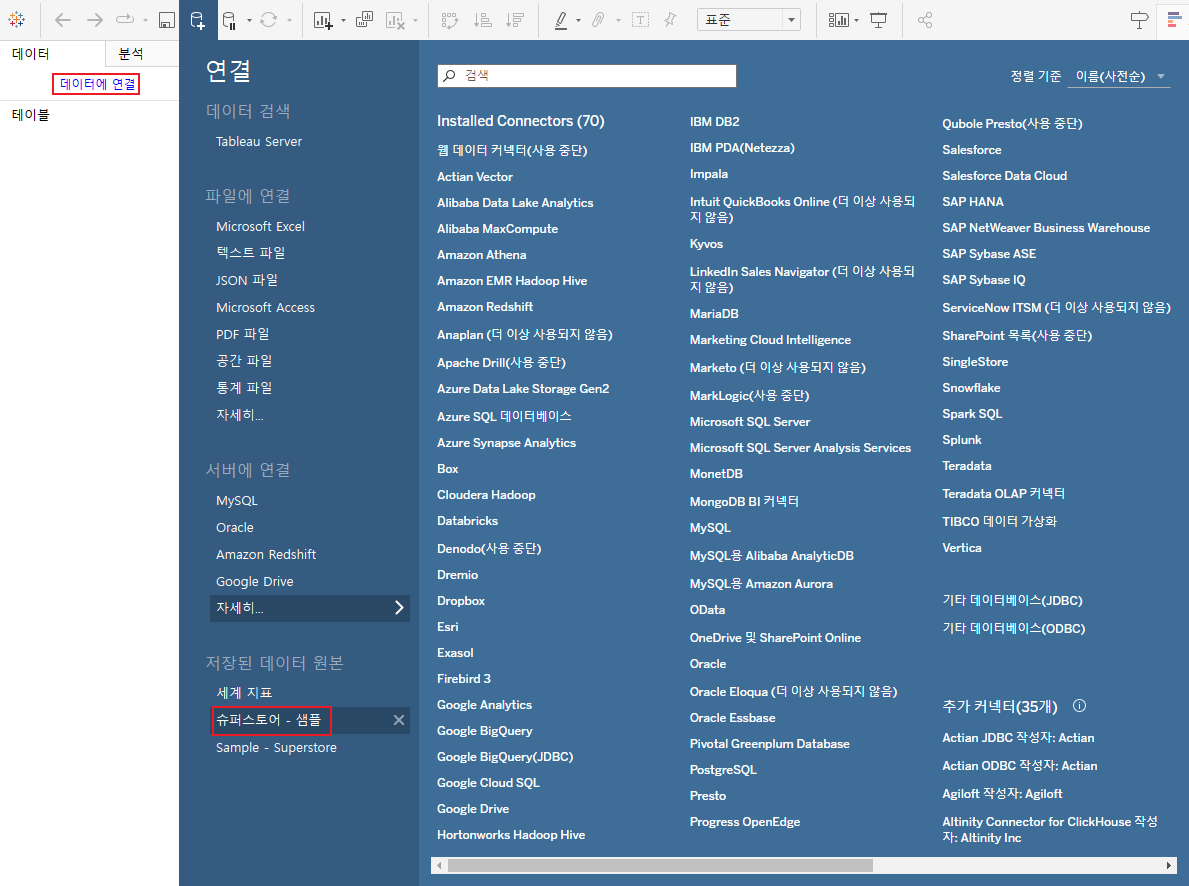Click the Tableau logo start page icon
The width and height of the screenshot is (1189, 886).
[x=17, y=20]
